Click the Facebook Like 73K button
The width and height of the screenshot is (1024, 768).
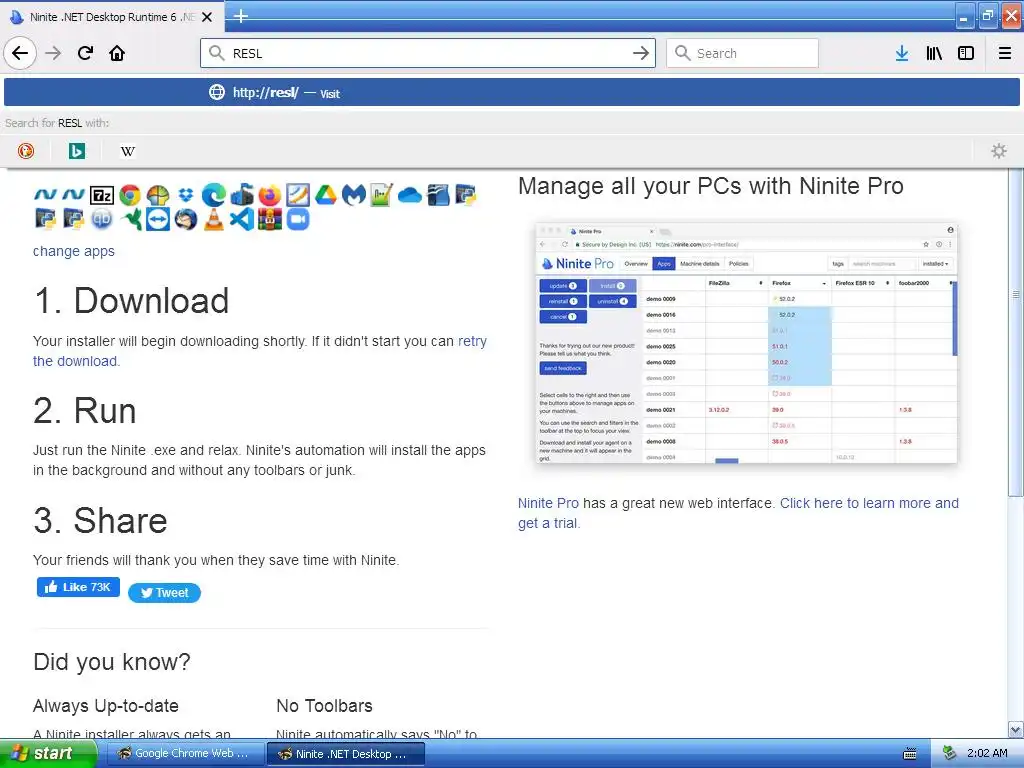tap(78, 587)
